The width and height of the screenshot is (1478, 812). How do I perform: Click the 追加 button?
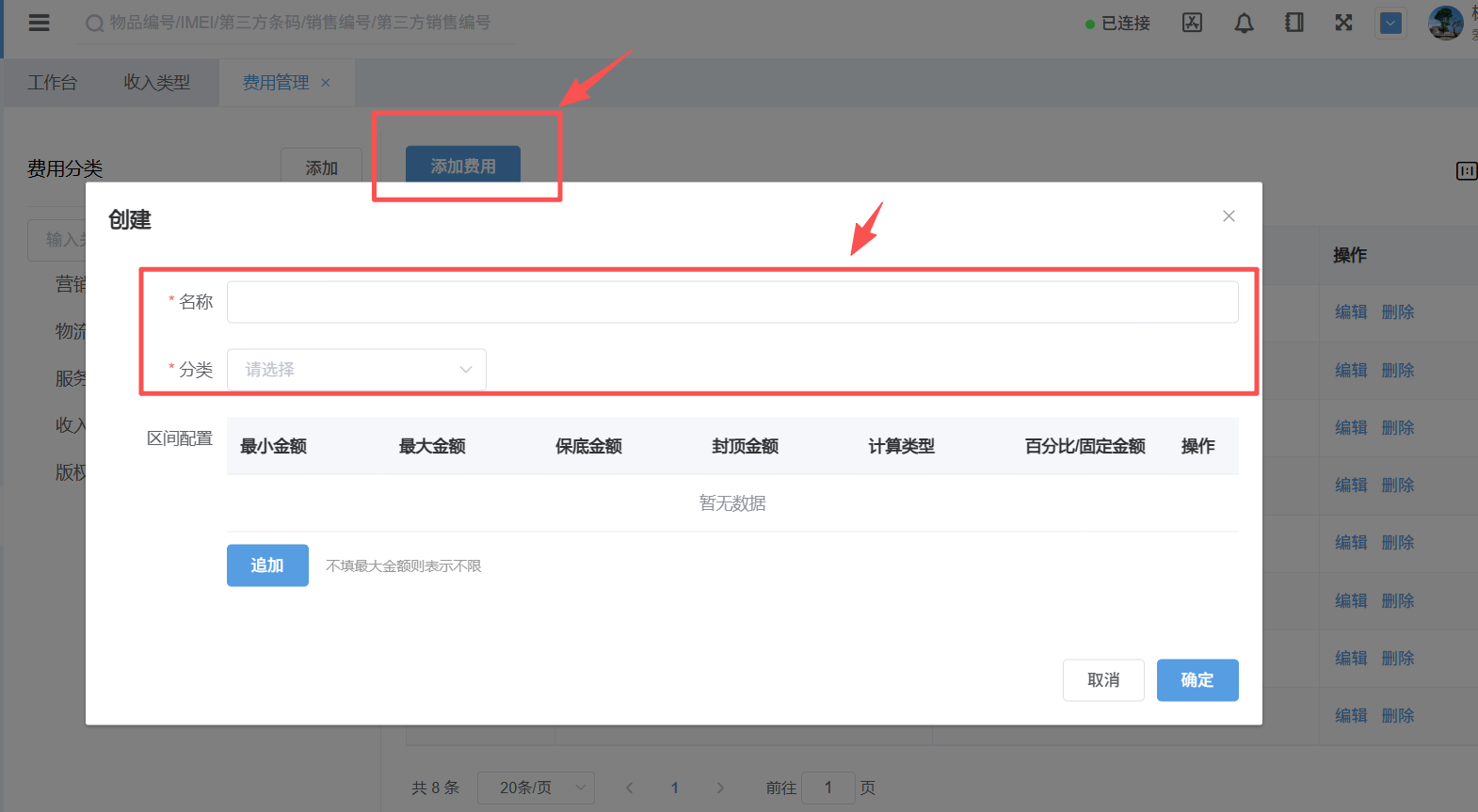[267, 565]
